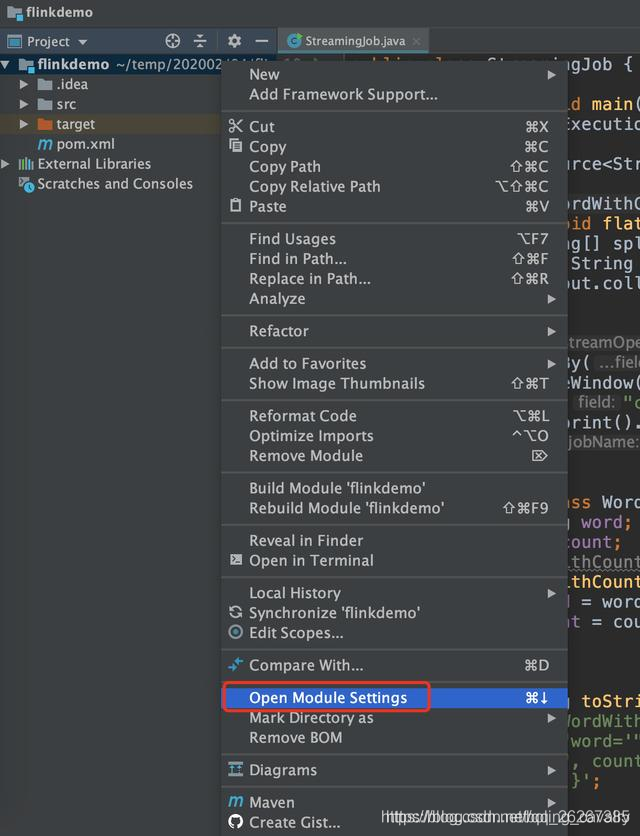The width and height of the screenshot is (640, 836).
Task: Click the Copy icon in context menu
Action: click(x=235, y=146)
